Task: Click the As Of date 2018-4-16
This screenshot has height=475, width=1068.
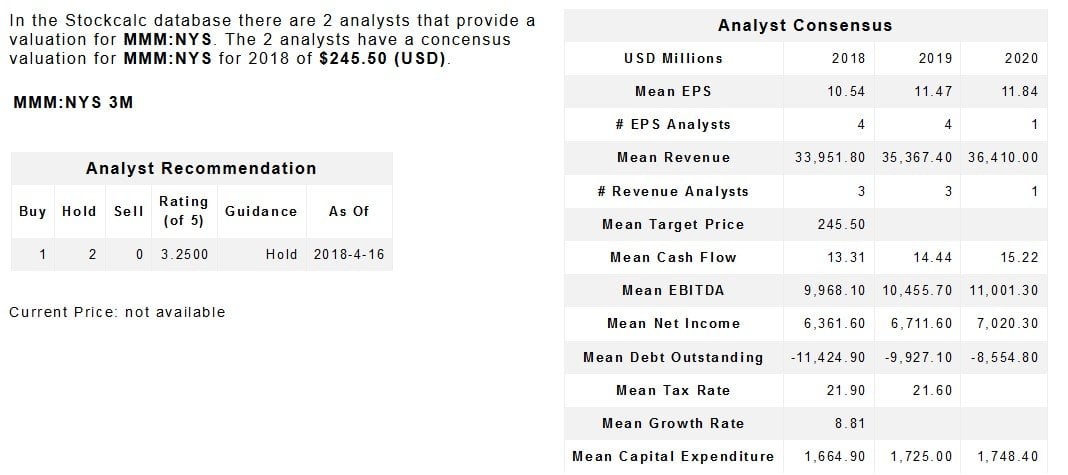Action: pyautogui.click(x=348, y=254)
